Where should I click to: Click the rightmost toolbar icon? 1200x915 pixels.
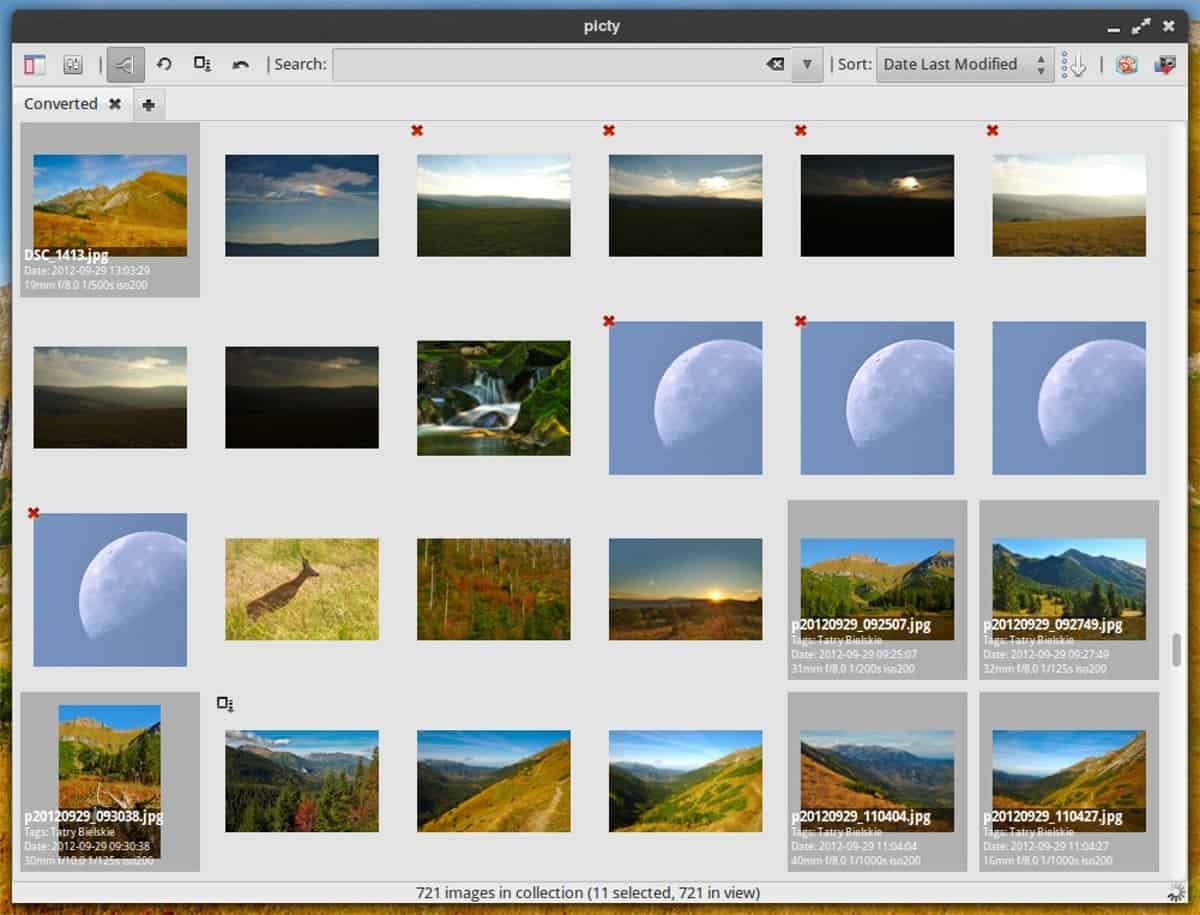[1165, 65]
